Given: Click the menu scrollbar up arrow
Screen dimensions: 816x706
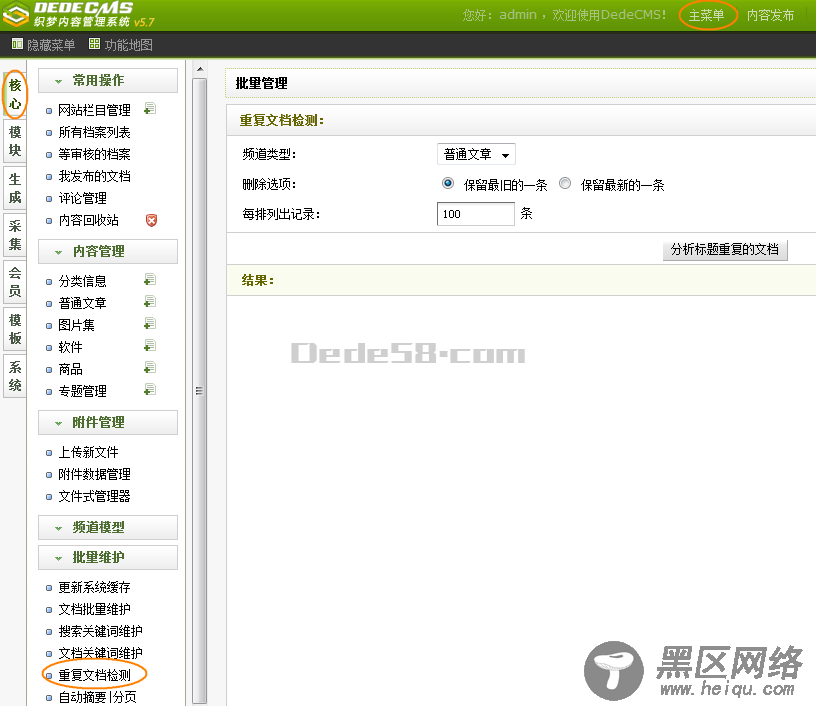Looking at the screenshot, I should (x=200, y=70).
